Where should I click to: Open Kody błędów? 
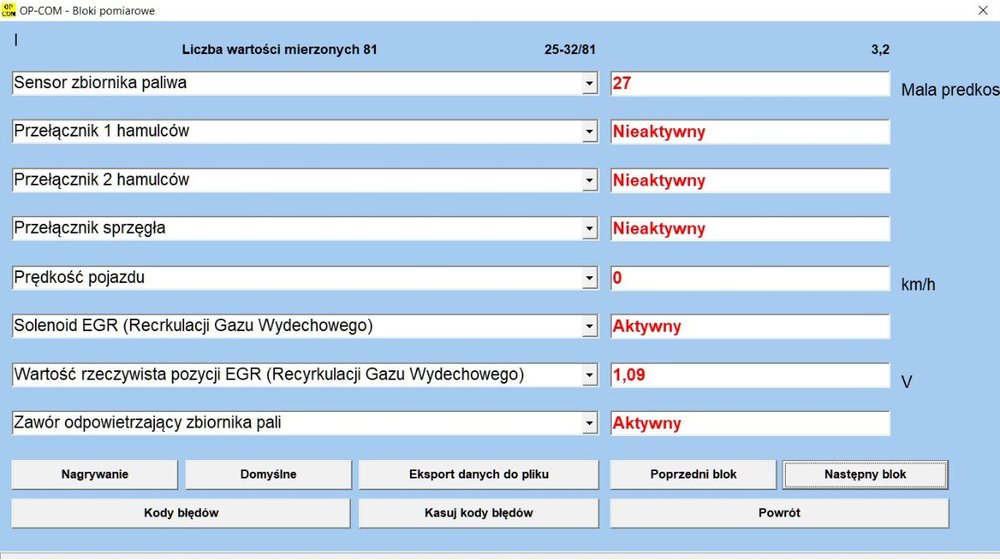(x=181, y=513)
